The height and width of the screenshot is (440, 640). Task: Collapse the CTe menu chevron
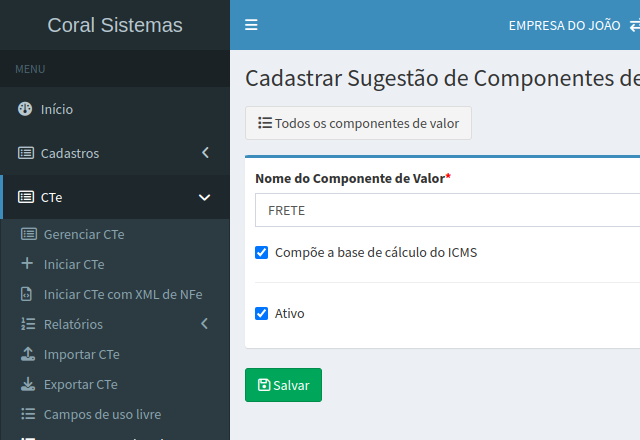(205, 197)
